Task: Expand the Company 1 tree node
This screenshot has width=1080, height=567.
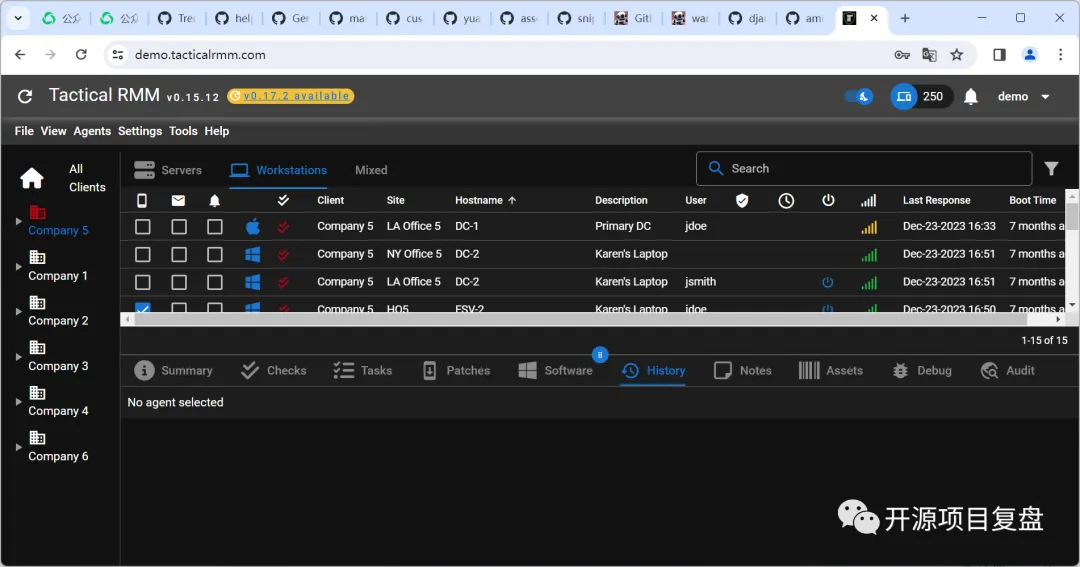Action: tap(18, 266)
